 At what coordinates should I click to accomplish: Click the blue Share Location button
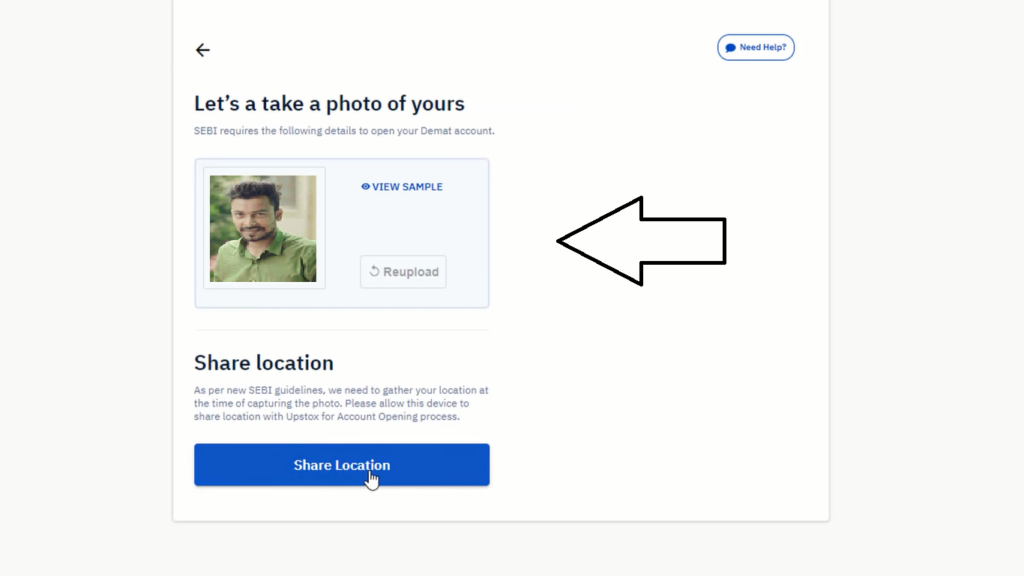pos(342,465)
